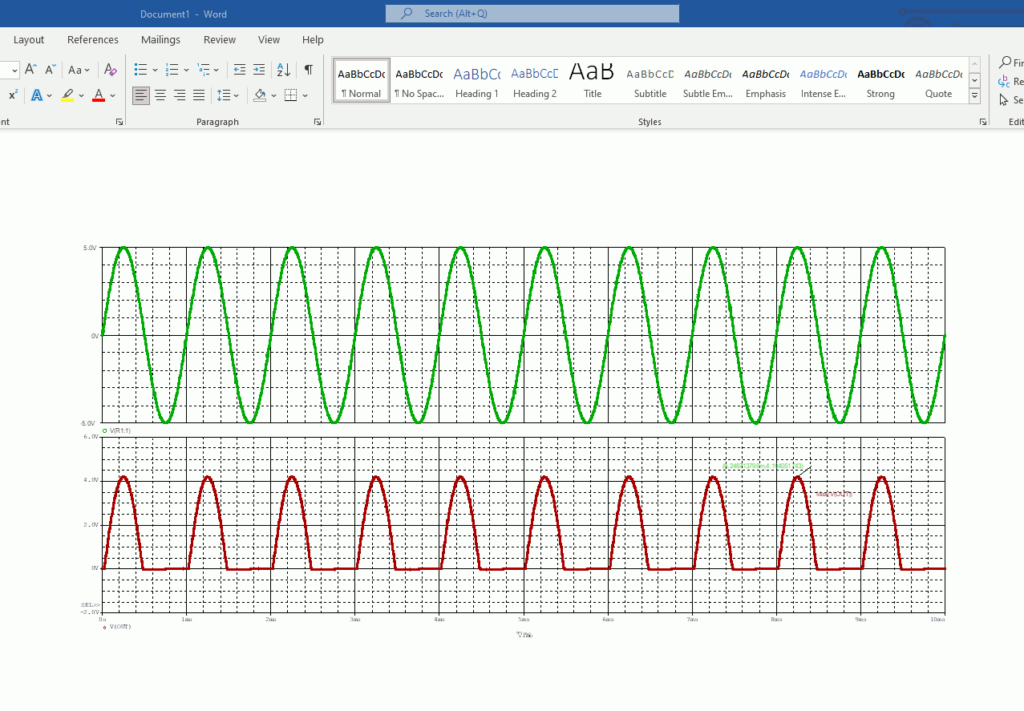Align text left
1024x711 pixels.
(140, 95)
